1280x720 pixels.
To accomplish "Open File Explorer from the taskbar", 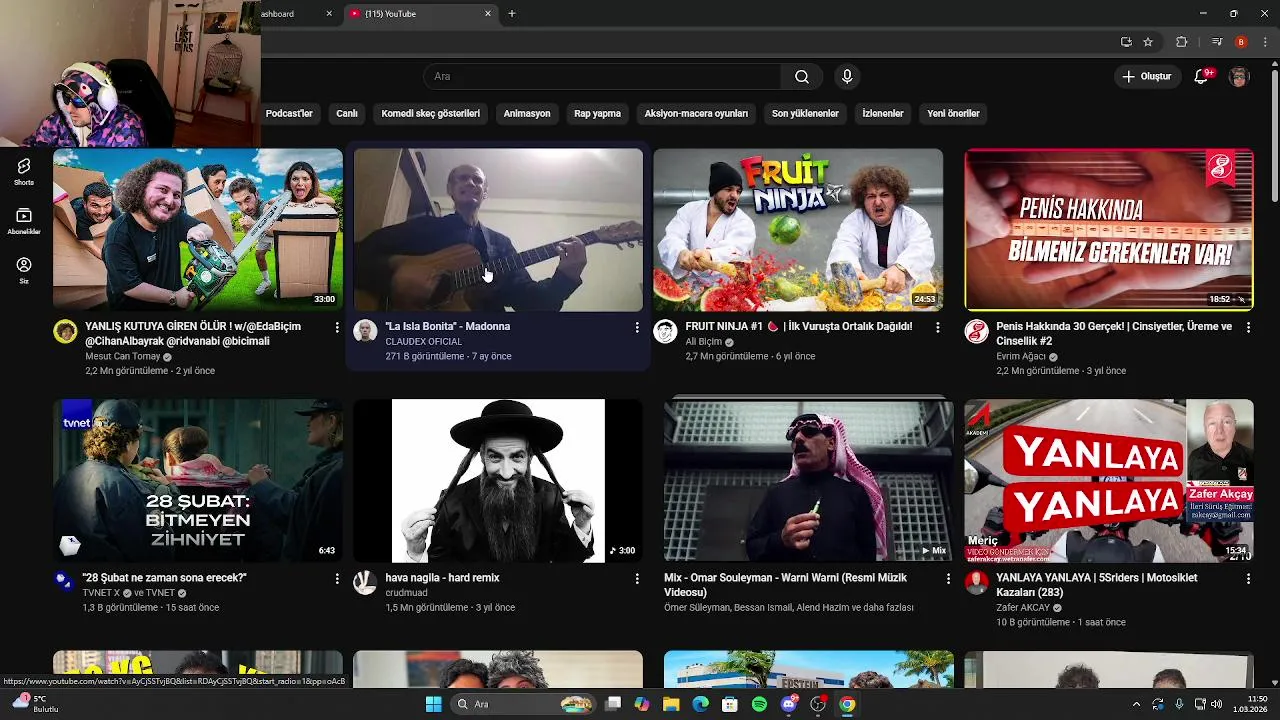I will coord(671,704).
